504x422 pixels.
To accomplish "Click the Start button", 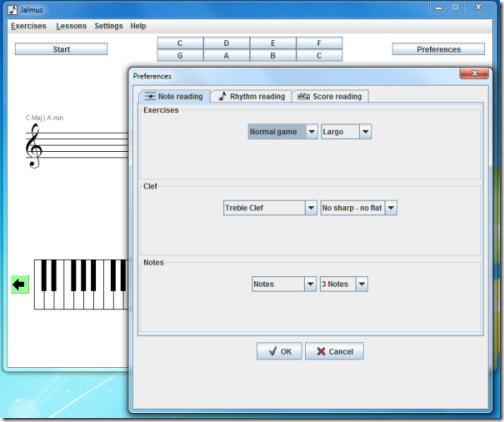I will (61, 49).
